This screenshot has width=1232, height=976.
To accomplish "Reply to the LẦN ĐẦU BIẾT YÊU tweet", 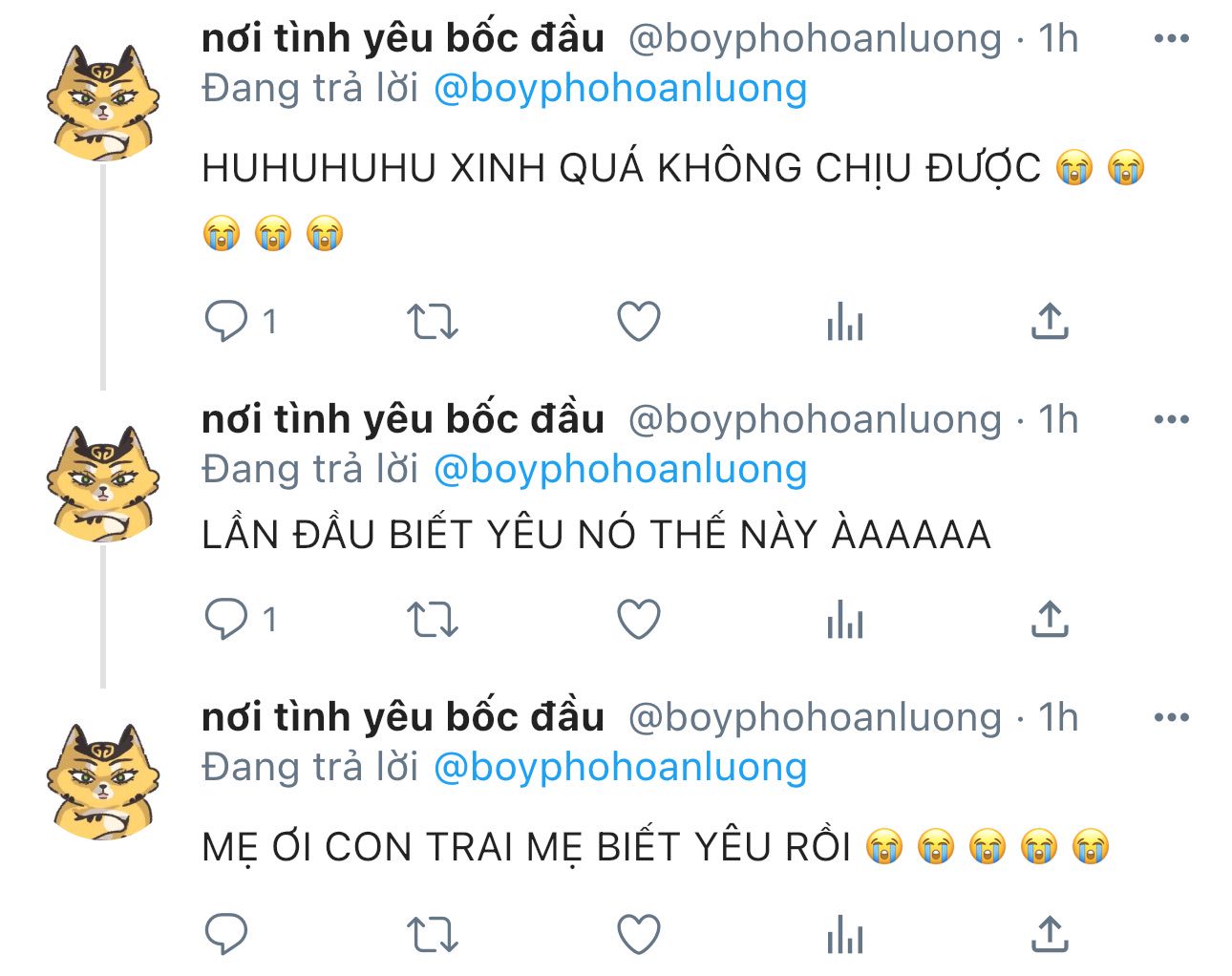I will tap(226, 619).
